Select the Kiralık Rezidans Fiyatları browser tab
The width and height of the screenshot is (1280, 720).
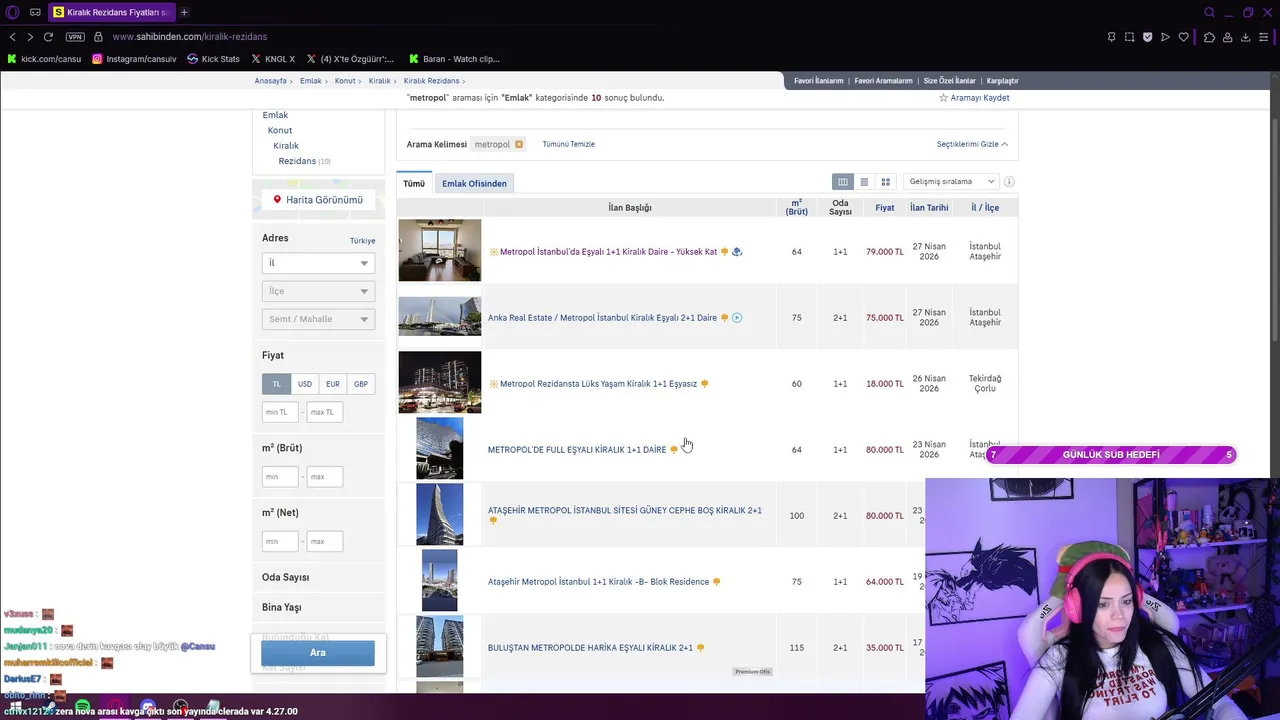pyautogui.click(x=110, y=12)
